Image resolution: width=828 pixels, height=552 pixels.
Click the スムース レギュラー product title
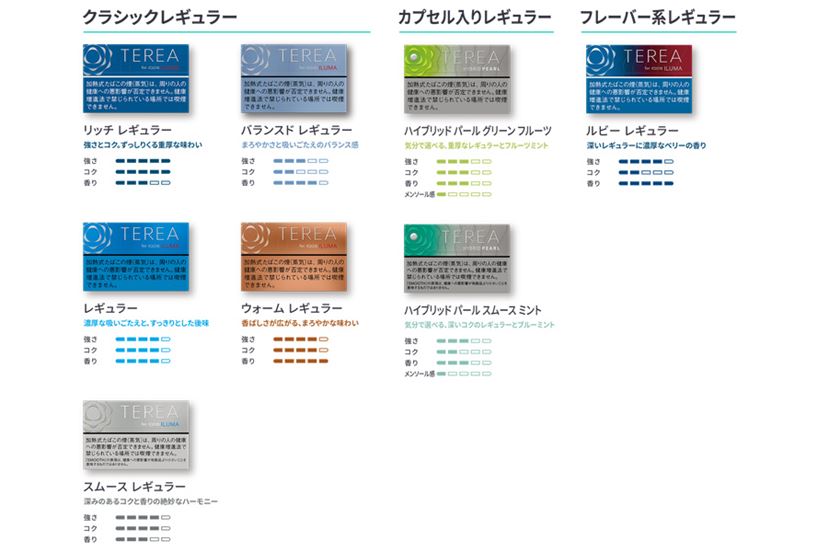(134, 486)
